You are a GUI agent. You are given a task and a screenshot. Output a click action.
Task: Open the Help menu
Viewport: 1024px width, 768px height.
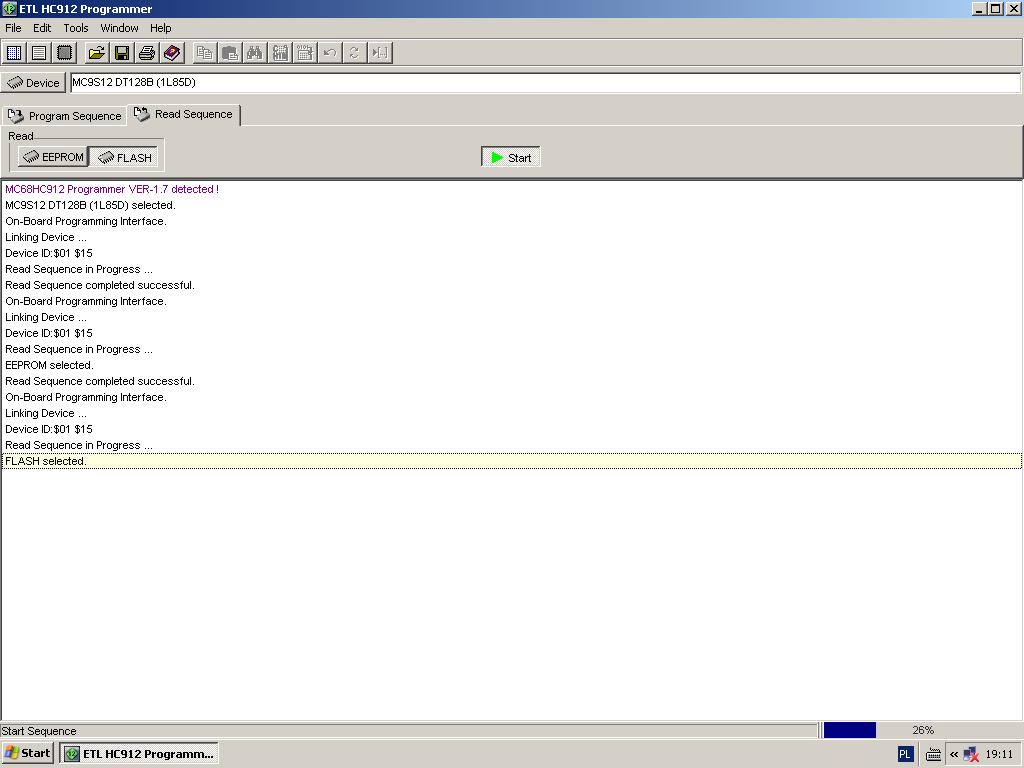click(161, 28)
